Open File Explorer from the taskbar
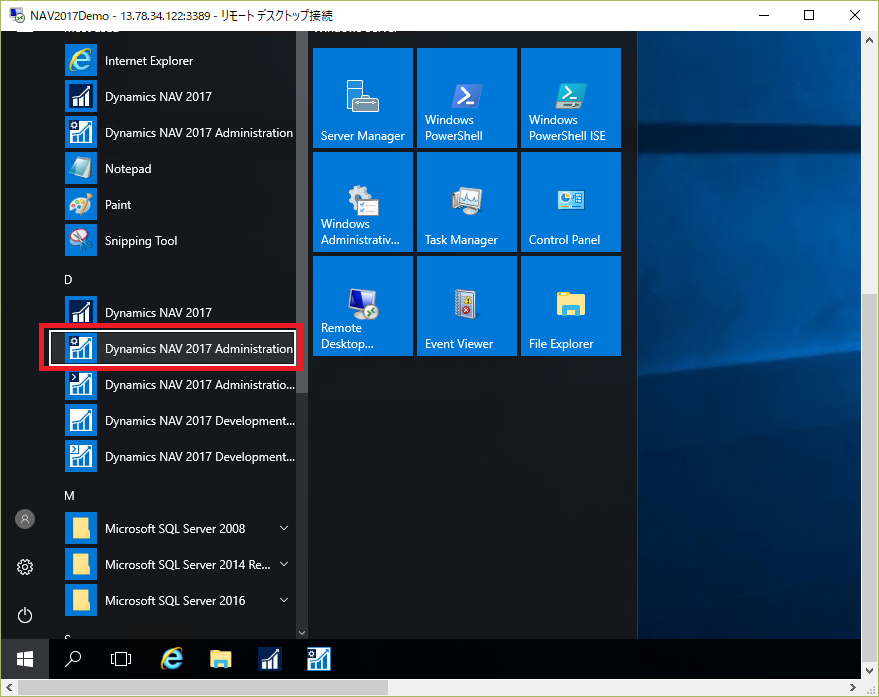 pos(221,659)
